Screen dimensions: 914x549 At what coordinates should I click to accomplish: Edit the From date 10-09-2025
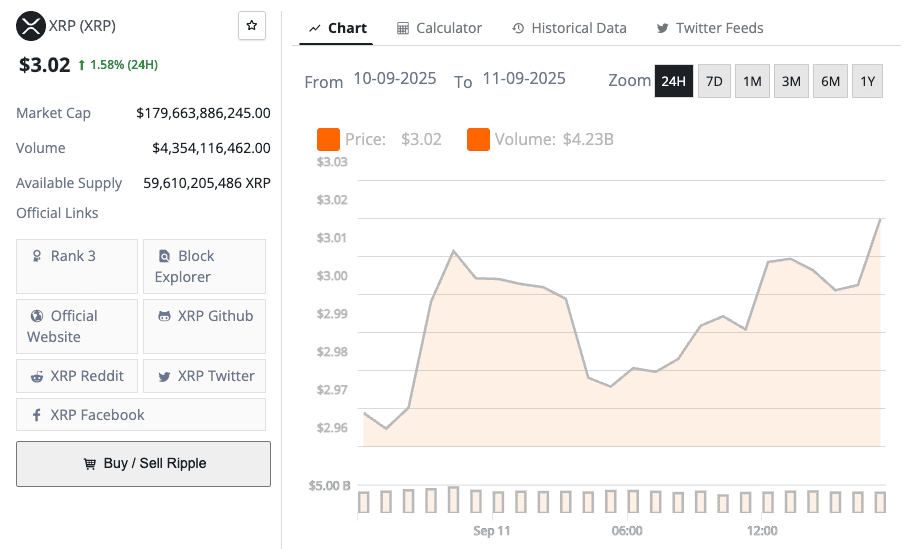[x=395, y=79]
